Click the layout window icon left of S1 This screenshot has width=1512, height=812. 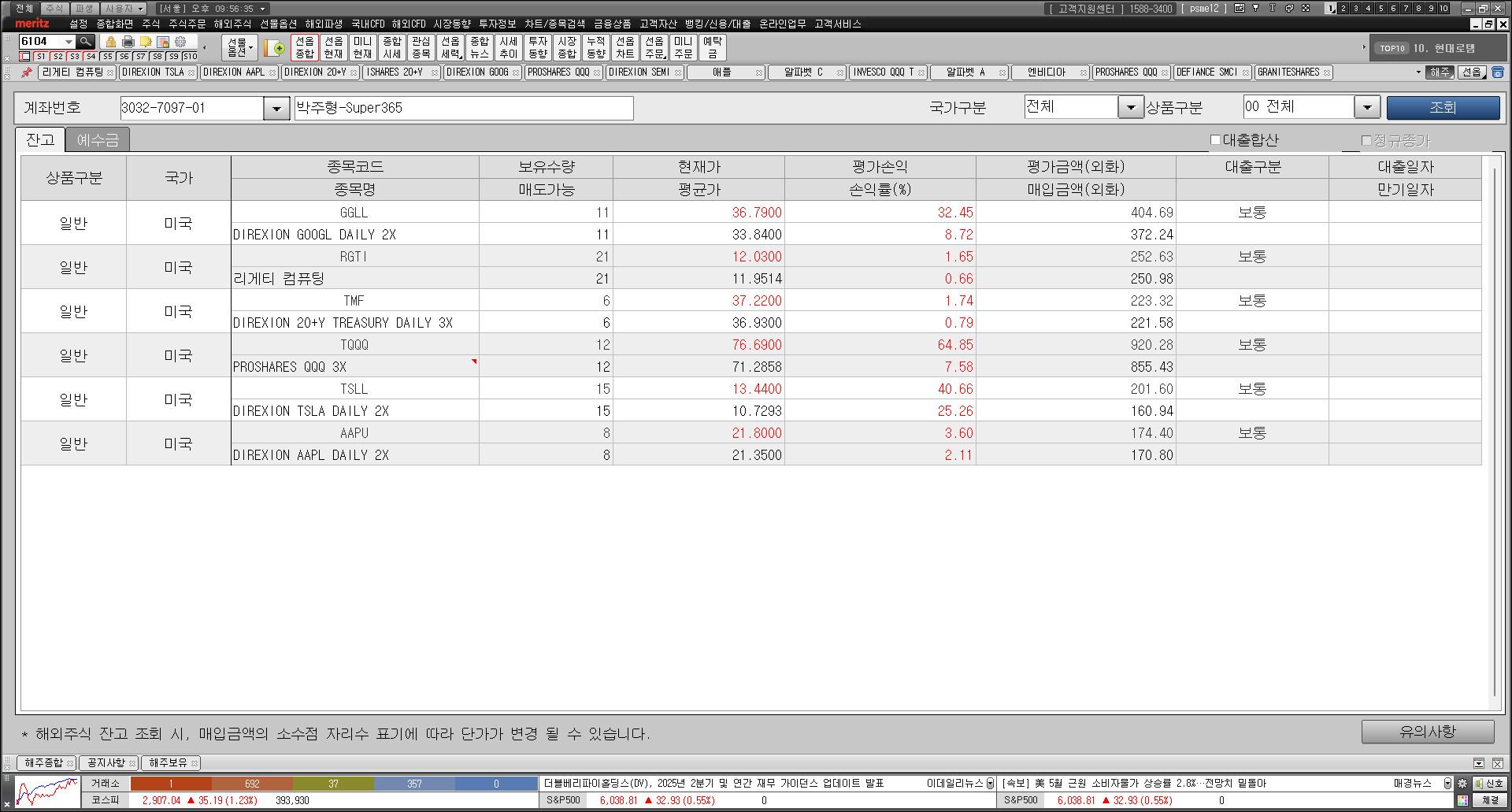[x=25, y=57]
